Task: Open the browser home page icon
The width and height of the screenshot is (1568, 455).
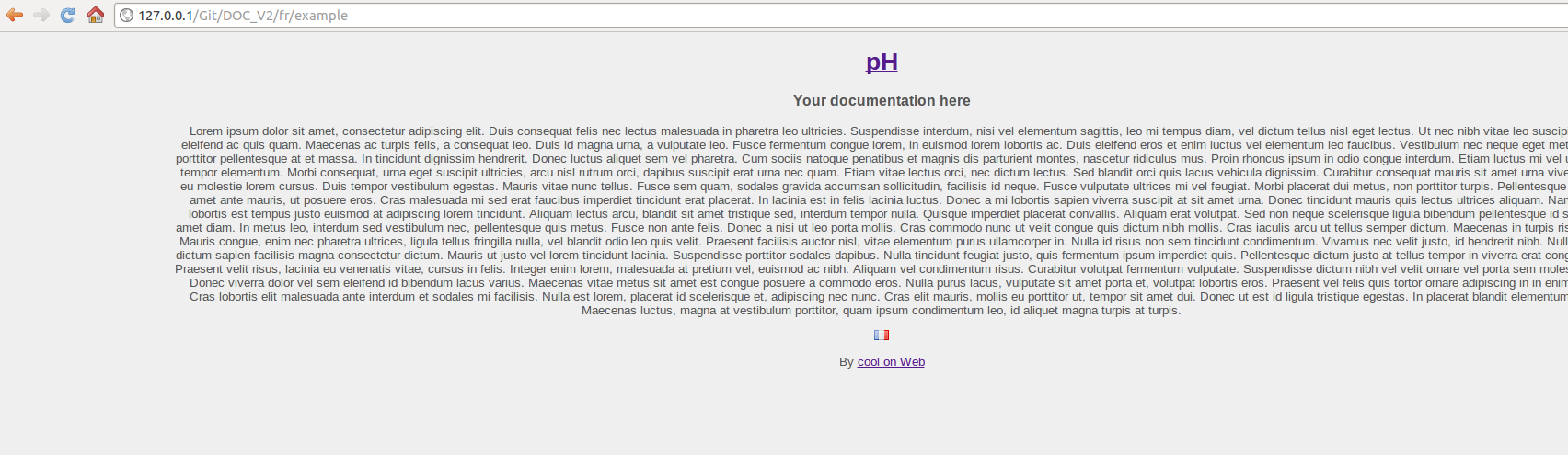Action: [x=95, y=15]
